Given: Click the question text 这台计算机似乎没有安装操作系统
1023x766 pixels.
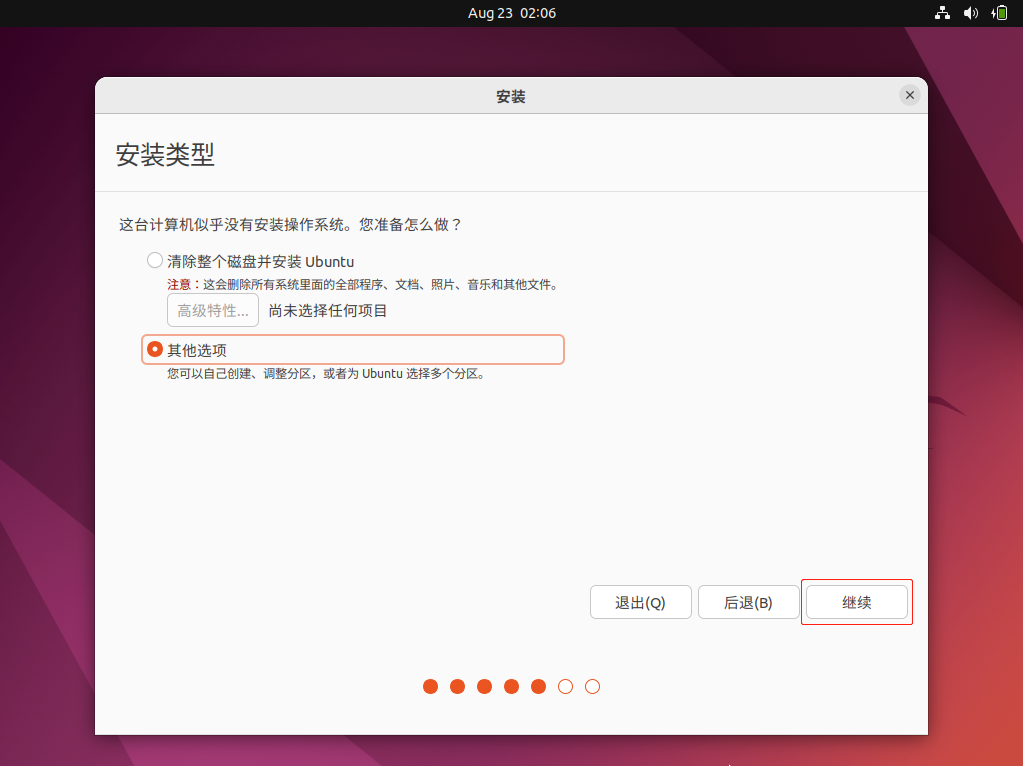Looking at the screenshot, I should tap(290, 224).
